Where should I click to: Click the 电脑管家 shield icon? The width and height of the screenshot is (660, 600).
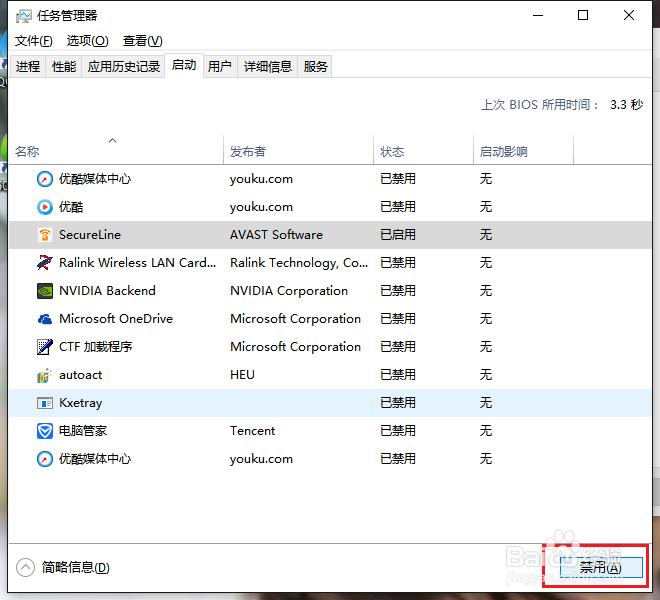click(x=45, y=431)
